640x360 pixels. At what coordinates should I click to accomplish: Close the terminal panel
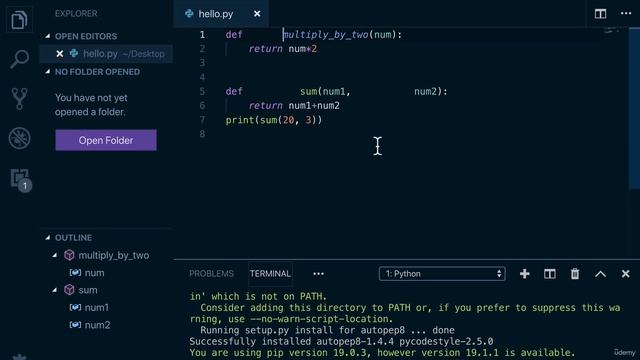625,273
